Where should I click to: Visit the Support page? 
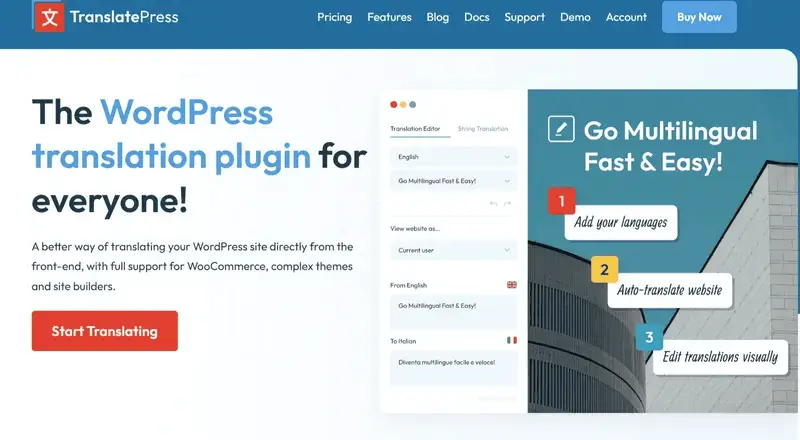(524, 17)
